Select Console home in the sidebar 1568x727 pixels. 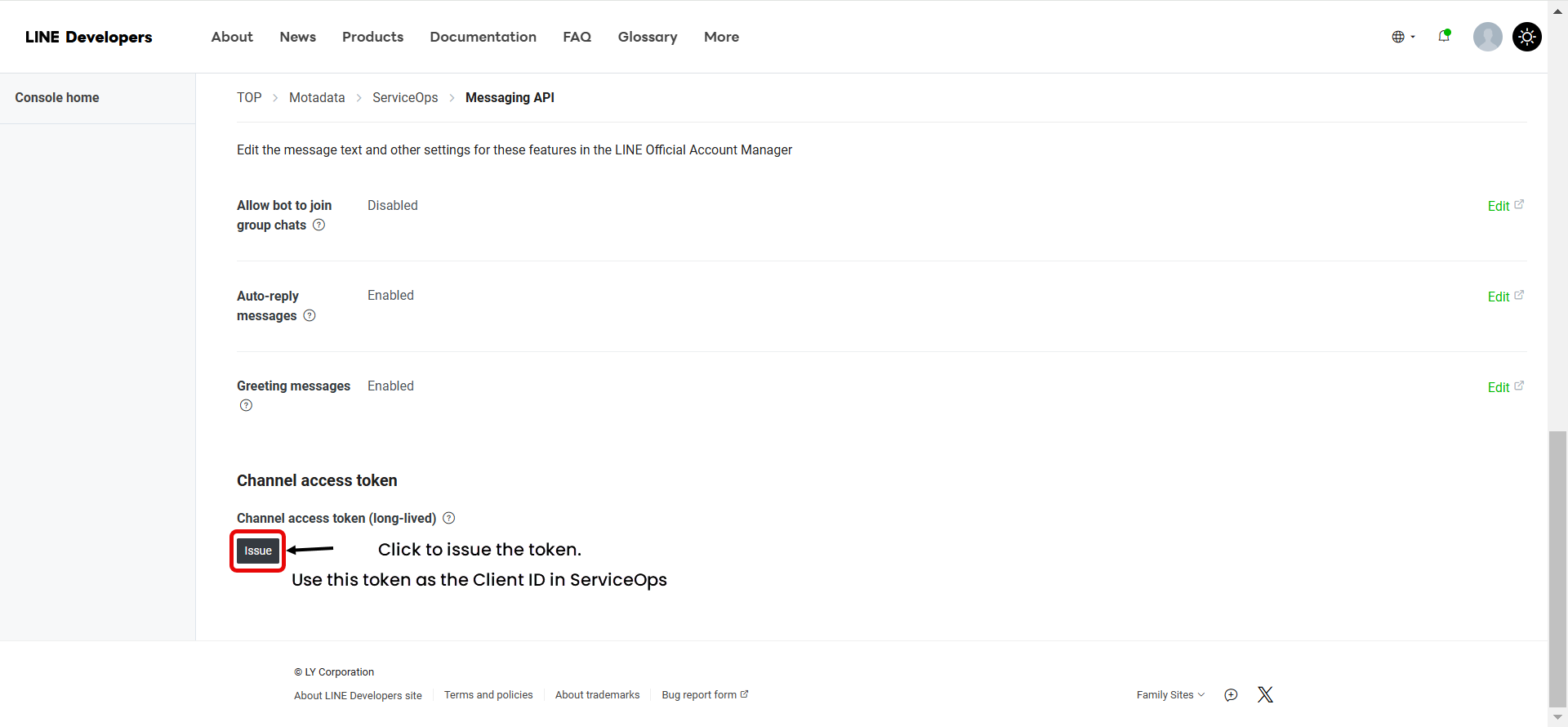click(57, 98)
